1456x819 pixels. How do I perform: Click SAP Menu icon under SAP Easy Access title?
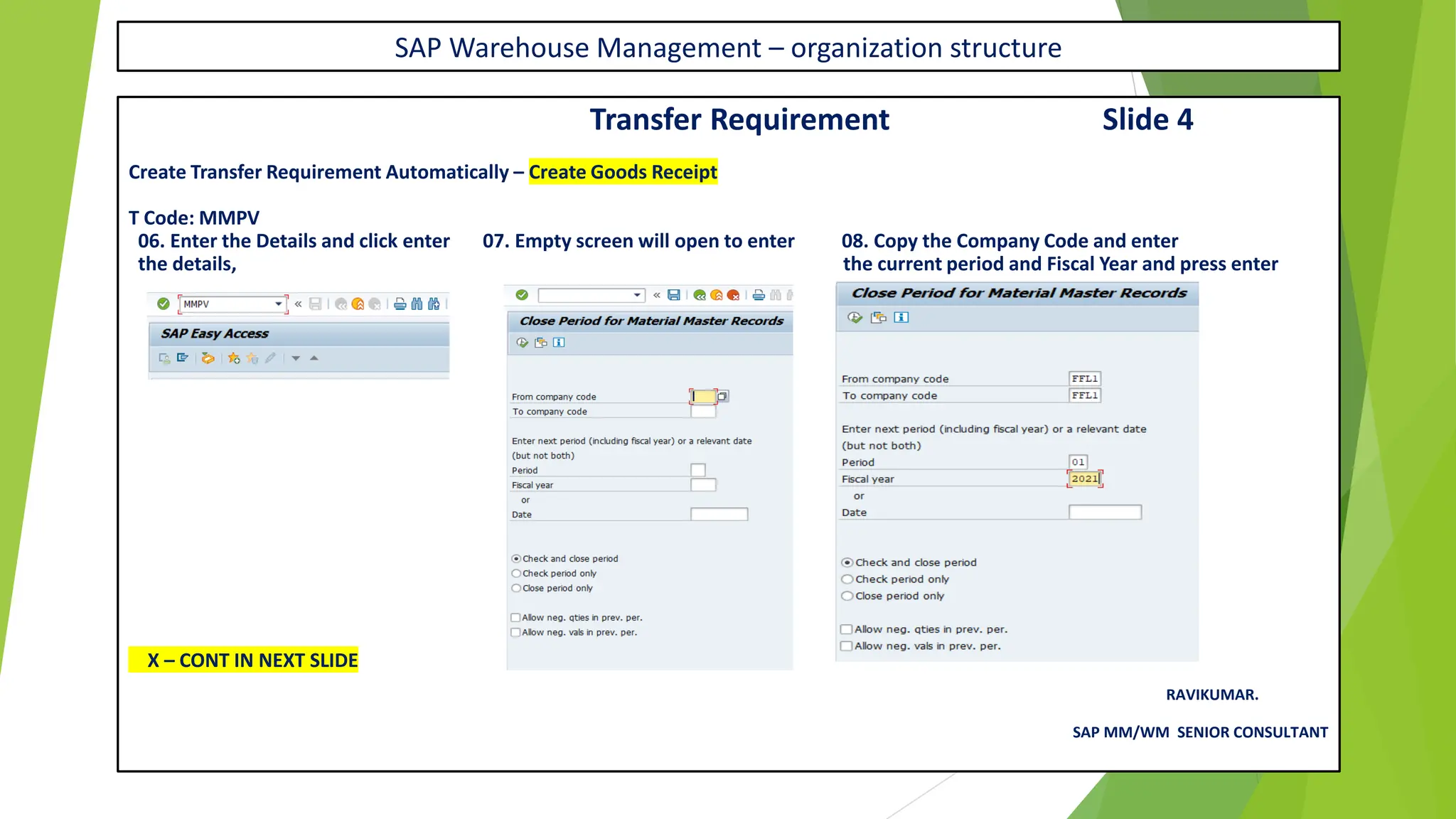click(183, 358)
